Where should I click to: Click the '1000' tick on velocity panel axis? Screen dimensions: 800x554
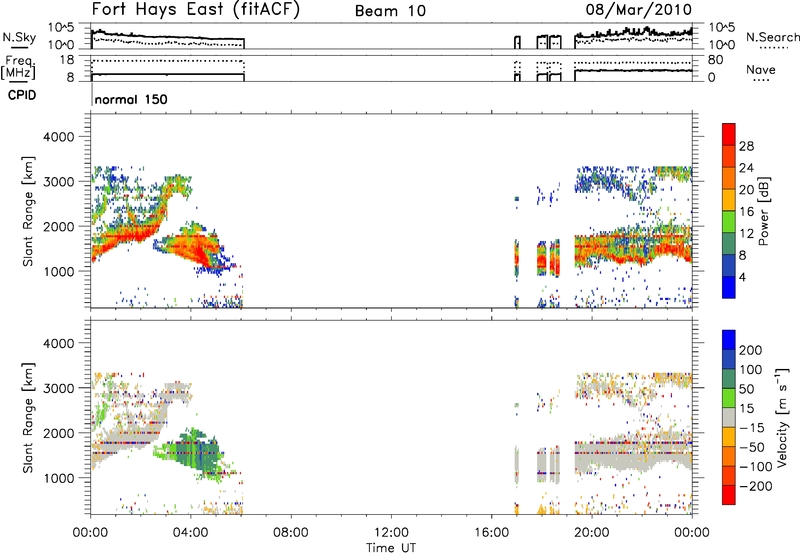point(58,478)
